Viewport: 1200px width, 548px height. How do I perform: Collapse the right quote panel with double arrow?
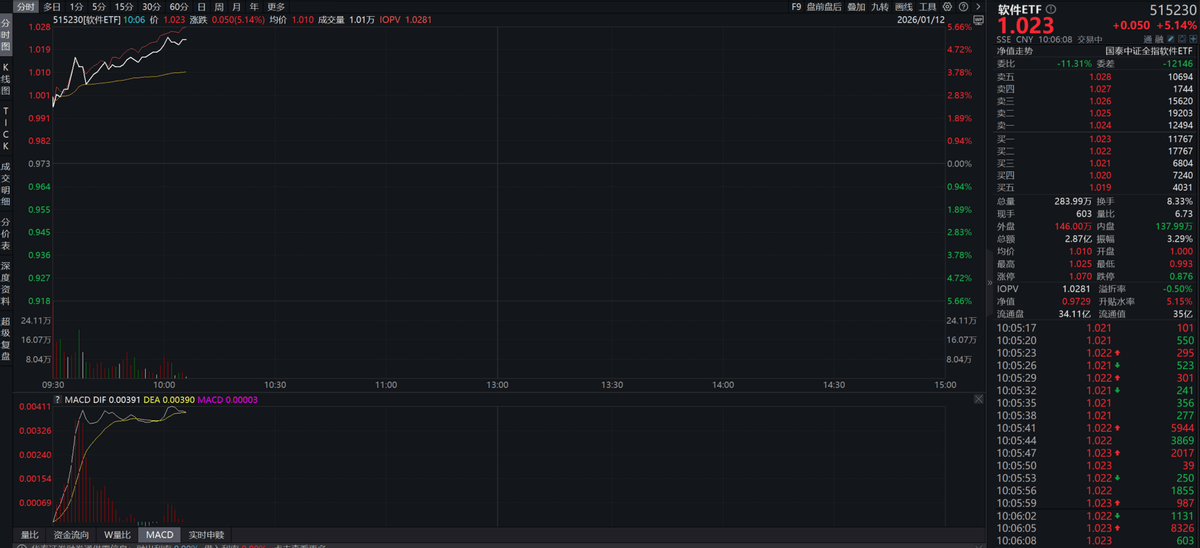click(990, 282)
